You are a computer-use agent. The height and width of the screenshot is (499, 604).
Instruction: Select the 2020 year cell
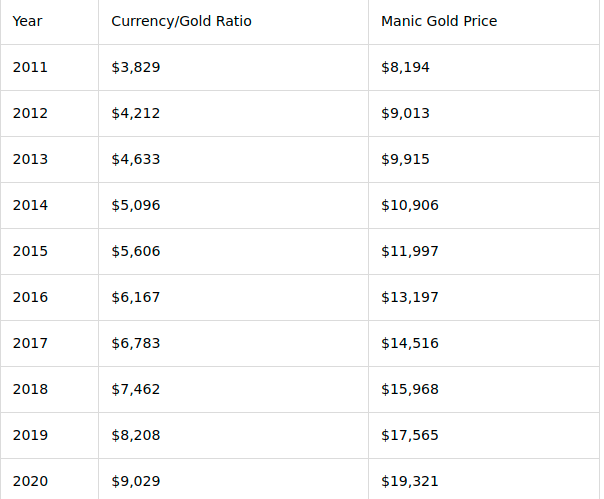(49, 479)
